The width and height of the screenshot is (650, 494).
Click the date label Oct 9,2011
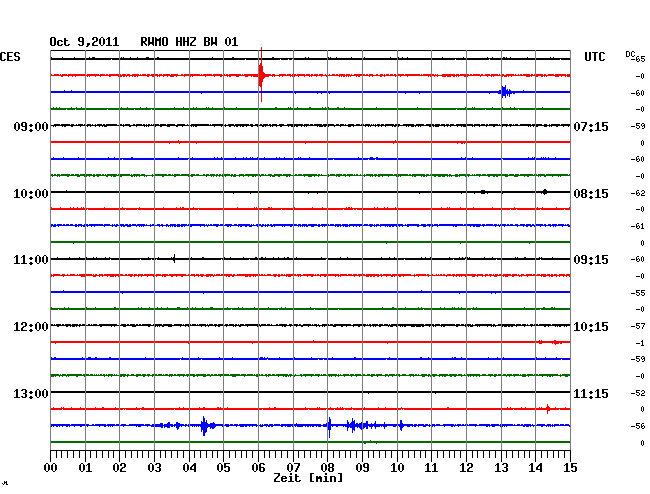click(84, 42)
